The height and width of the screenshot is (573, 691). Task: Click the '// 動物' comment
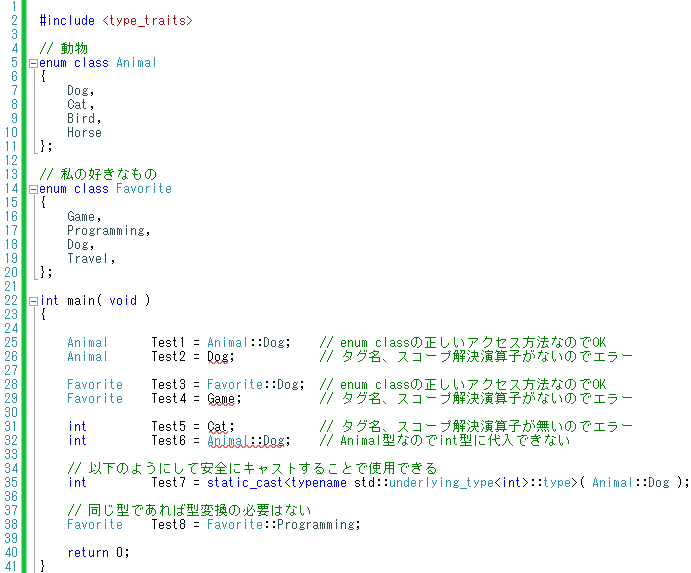click(x=63, y=48)
